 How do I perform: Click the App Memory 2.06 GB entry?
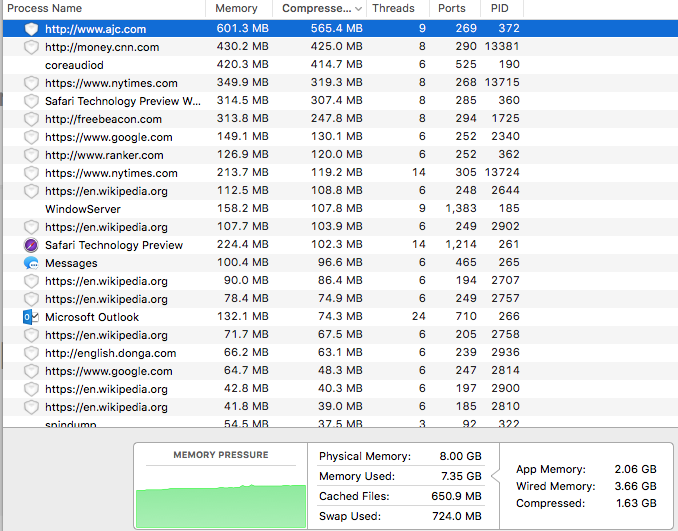[x=586, y=469]
